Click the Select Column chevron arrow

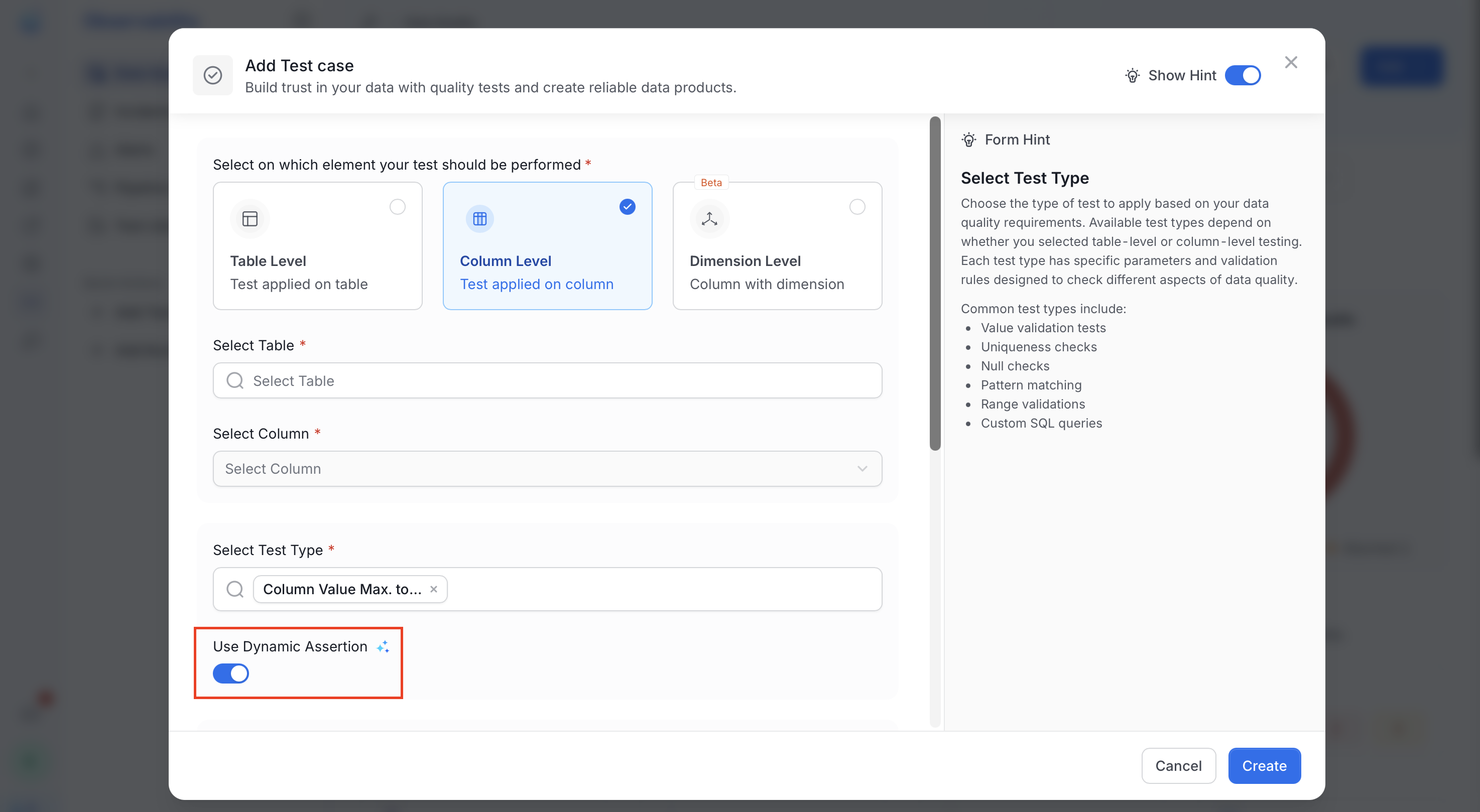(x=862, y=469)
